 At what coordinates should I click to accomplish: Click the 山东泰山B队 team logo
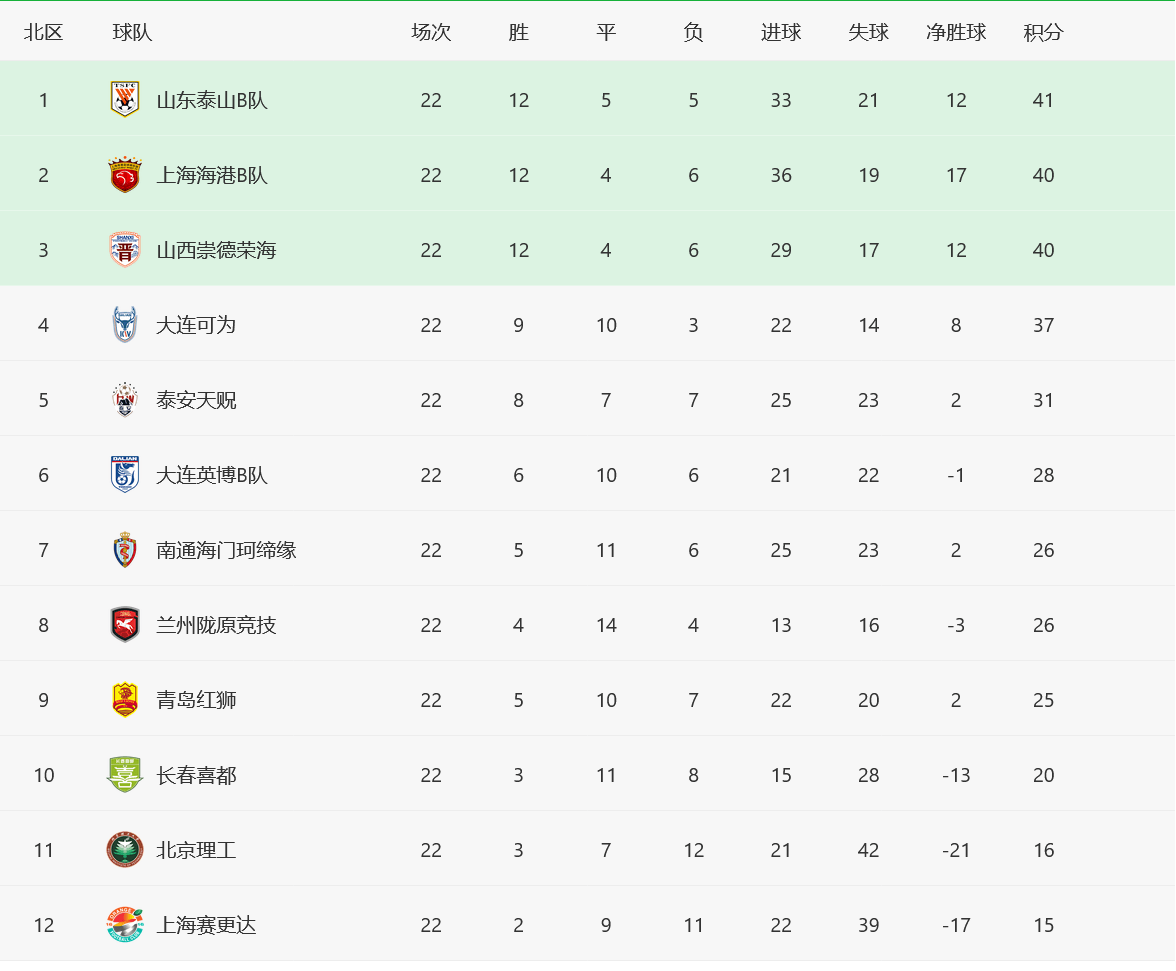pos(124,99)
